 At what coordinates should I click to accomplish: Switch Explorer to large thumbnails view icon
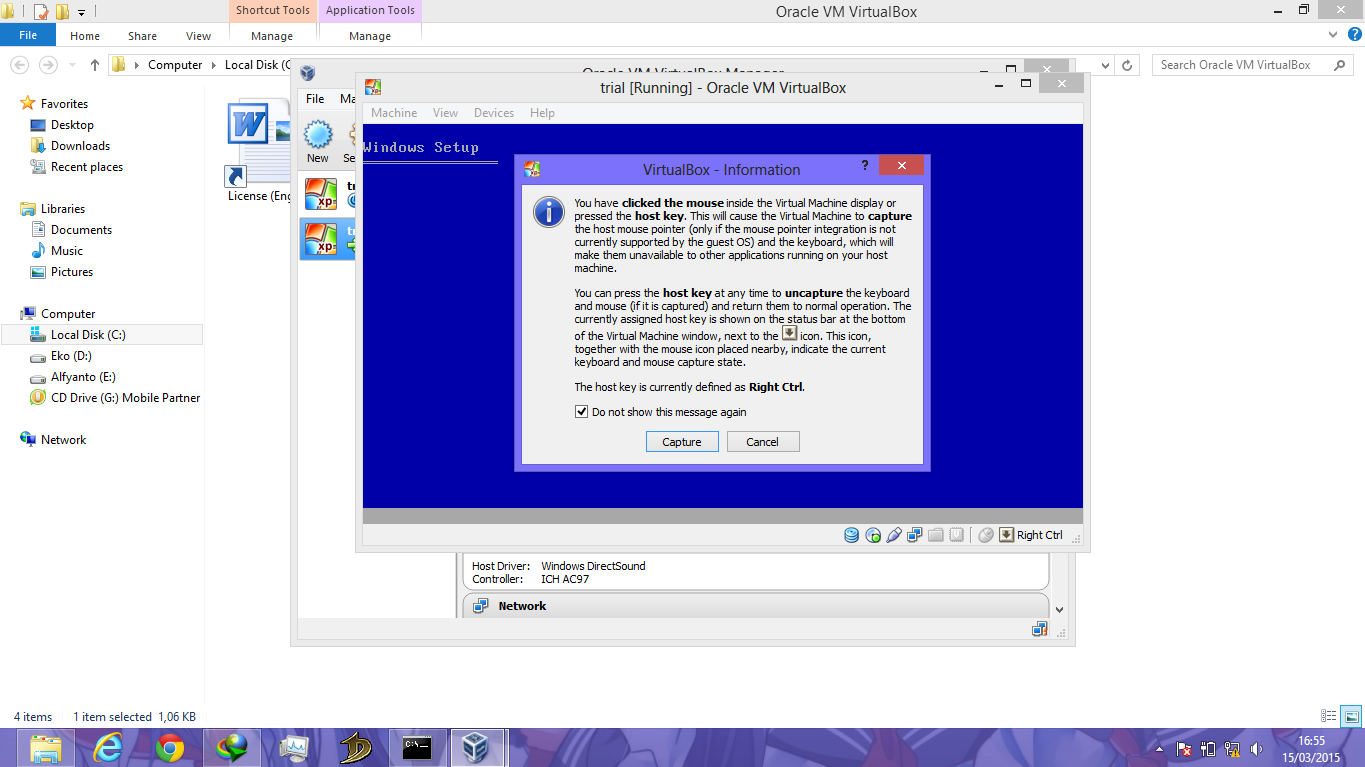click(1351, 716)
